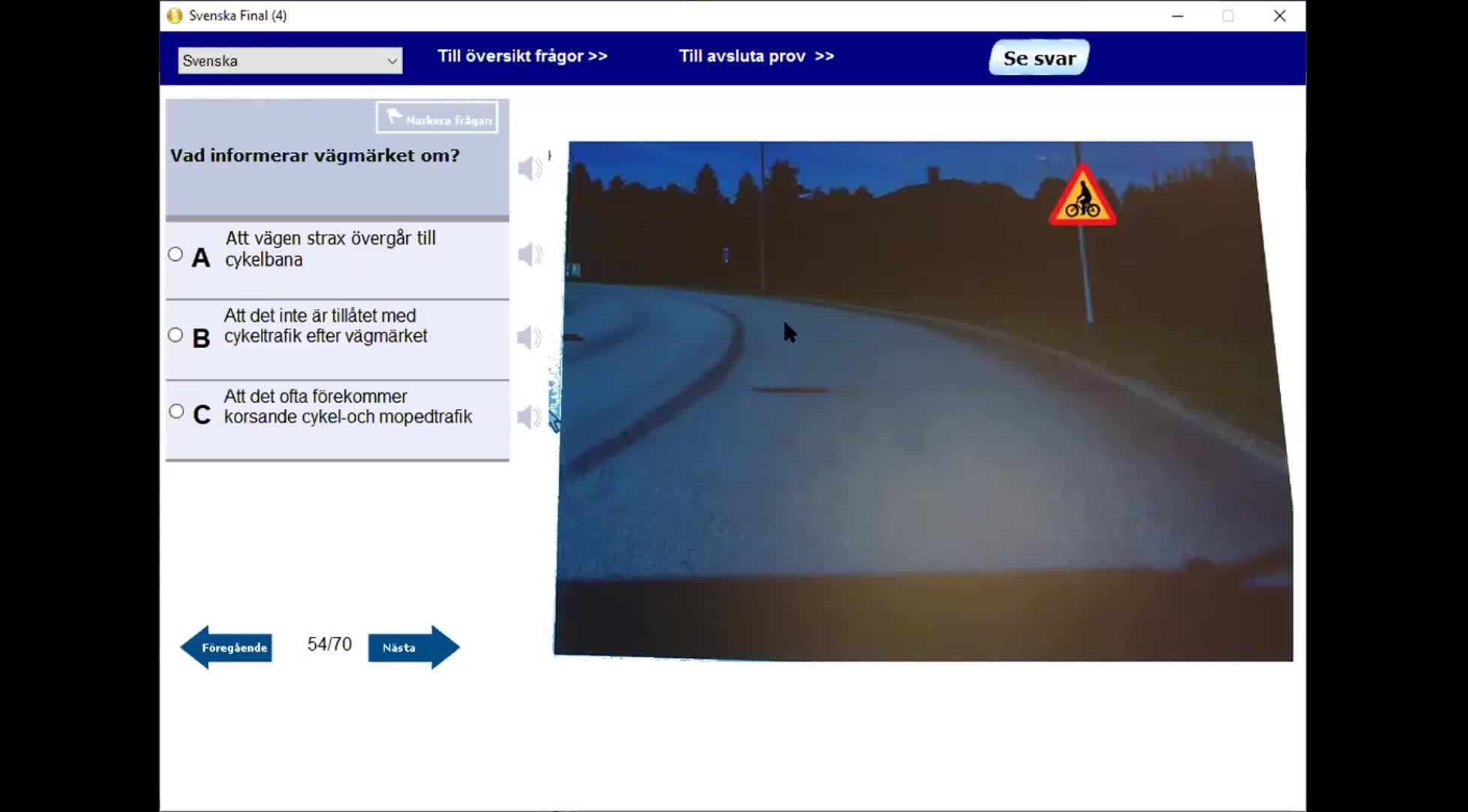The width and height of the screenshot is (1468, 812).
Task: Play audio for answer option B
Action: pyautogui.click(x=530, y=337)
